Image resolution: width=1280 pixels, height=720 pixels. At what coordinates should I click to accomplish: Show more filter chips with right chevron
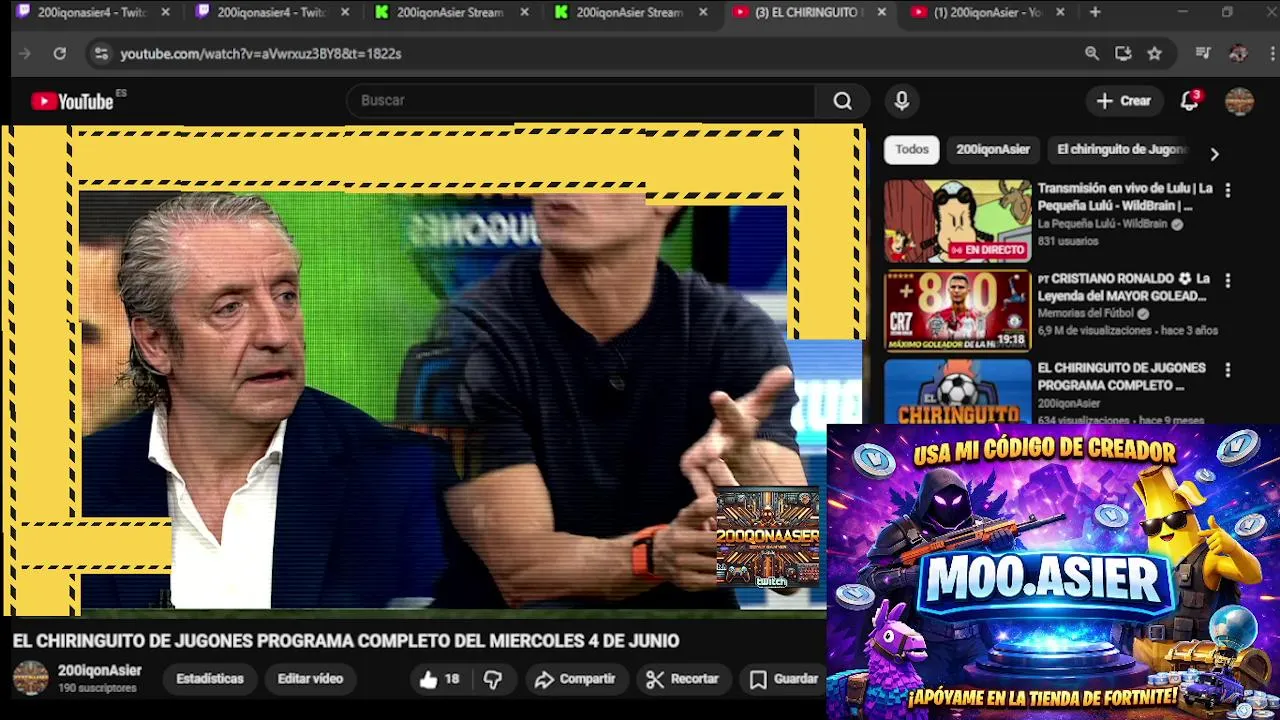tap(1214, 154)
